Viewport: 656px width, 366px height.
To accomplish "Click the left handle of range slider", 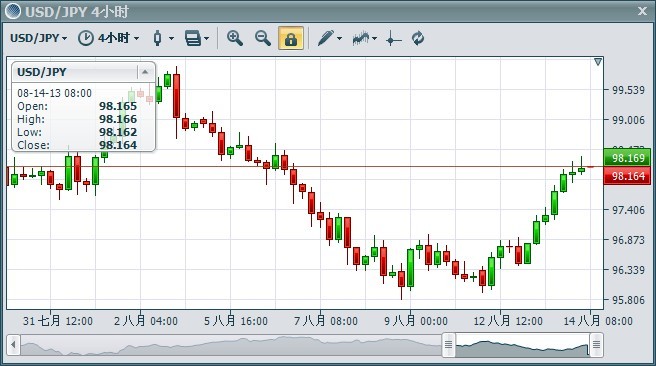I will (x=448, y=345).
